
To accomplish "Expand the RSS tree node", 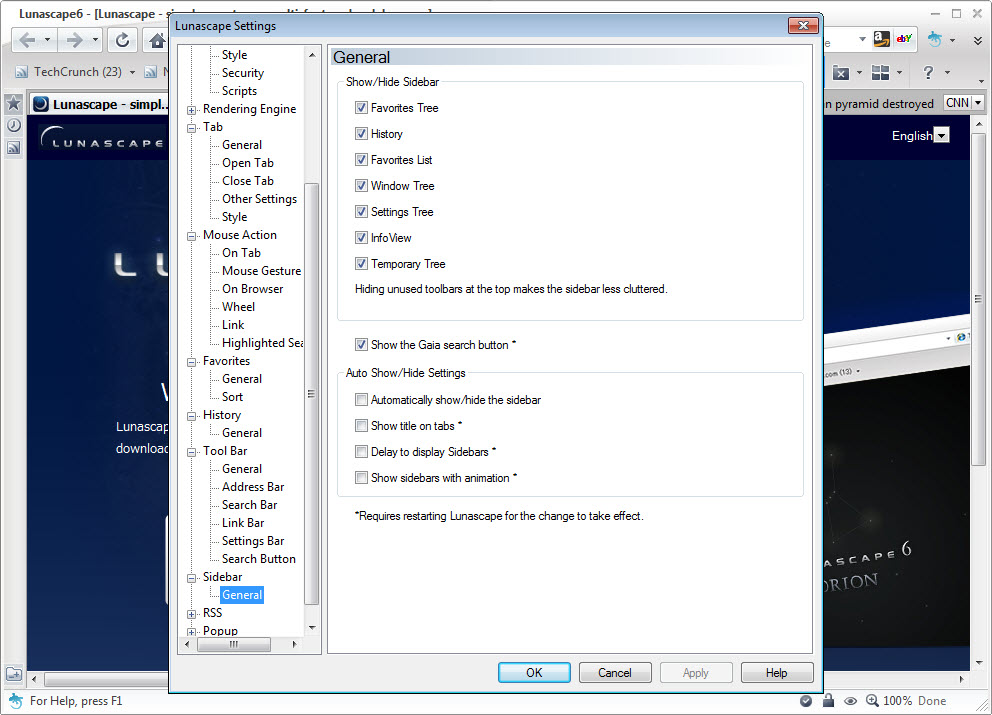I will pos(191,614).
